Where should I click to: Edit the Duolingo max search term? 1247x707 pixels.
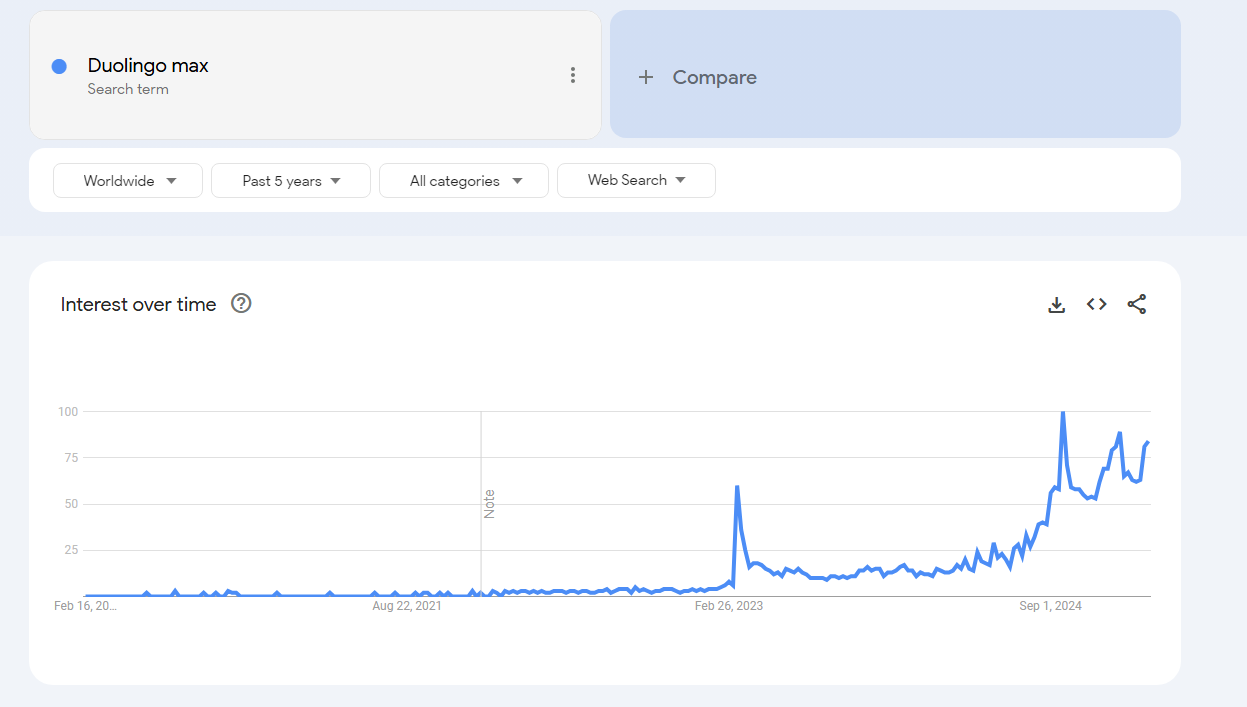tap(148, 66)
